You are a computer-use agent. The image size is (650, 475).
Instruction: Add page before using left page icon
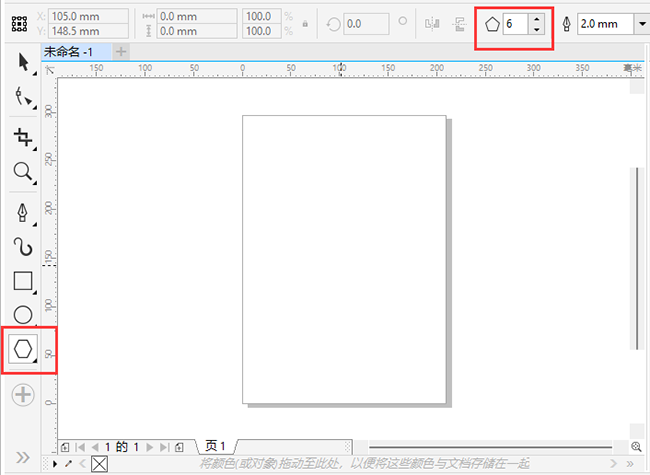[x=65, y=447]
